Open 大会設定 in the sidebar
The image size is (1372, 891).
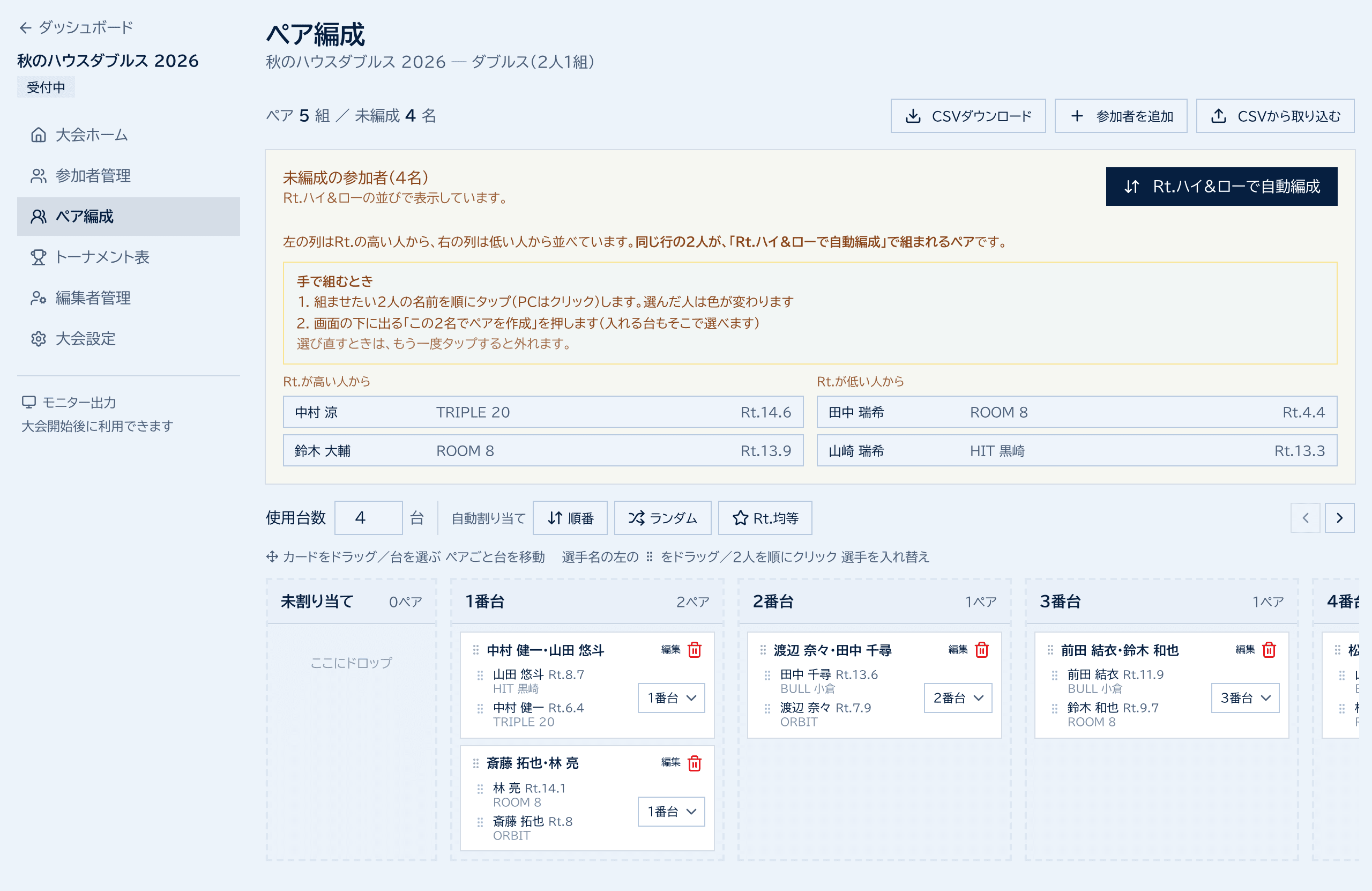pos(128,339)
